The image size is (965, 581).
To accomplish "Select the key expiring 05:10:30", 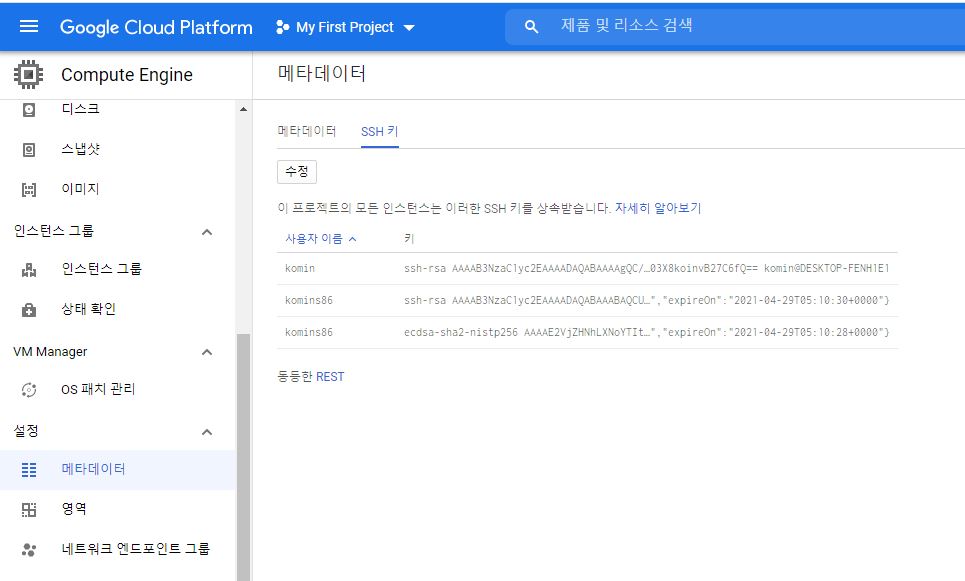I will [x=646, y=300].
